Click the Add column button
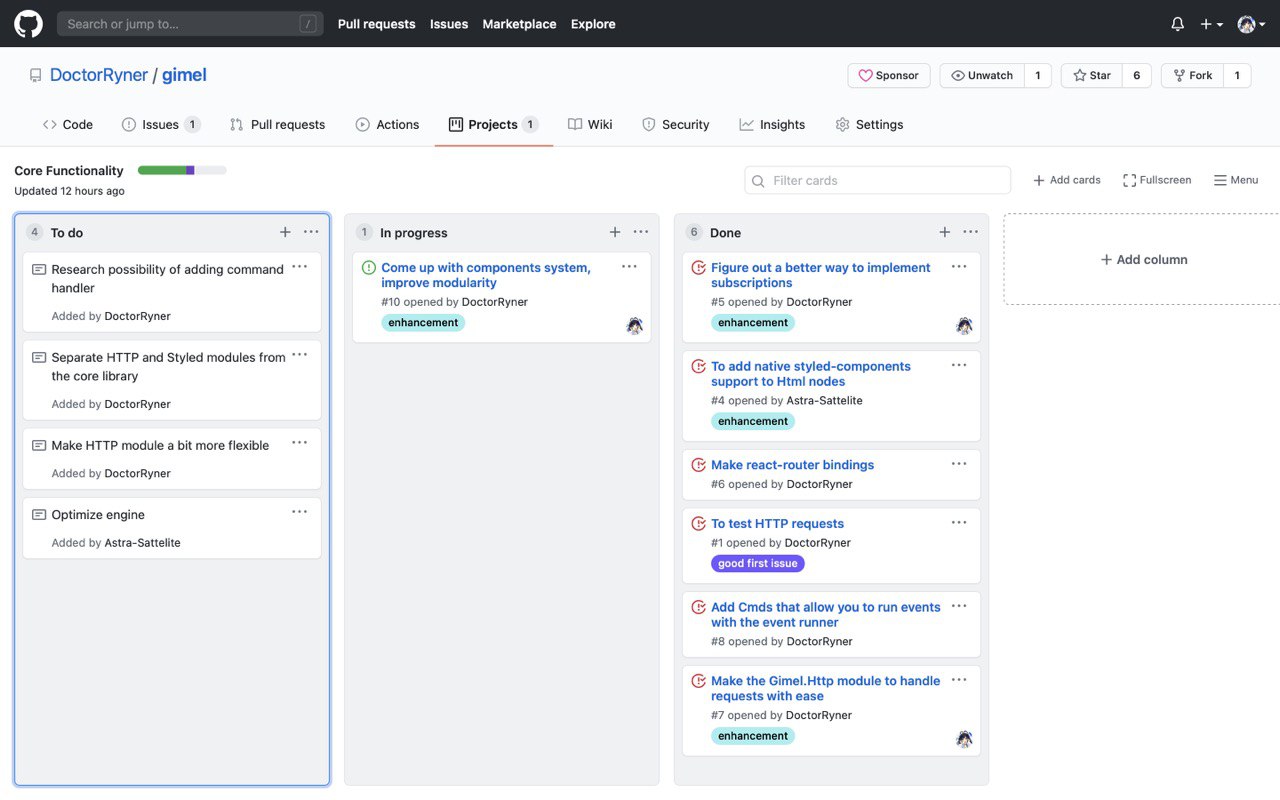 click(1144, 259)
